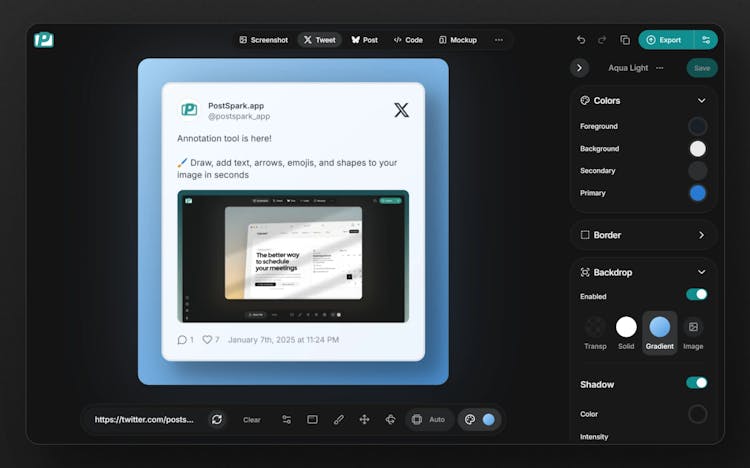Image resolution: width=750 pixels, height=468 pixels.
Task: Open export settings sliders icon
Action: (706, 40)
